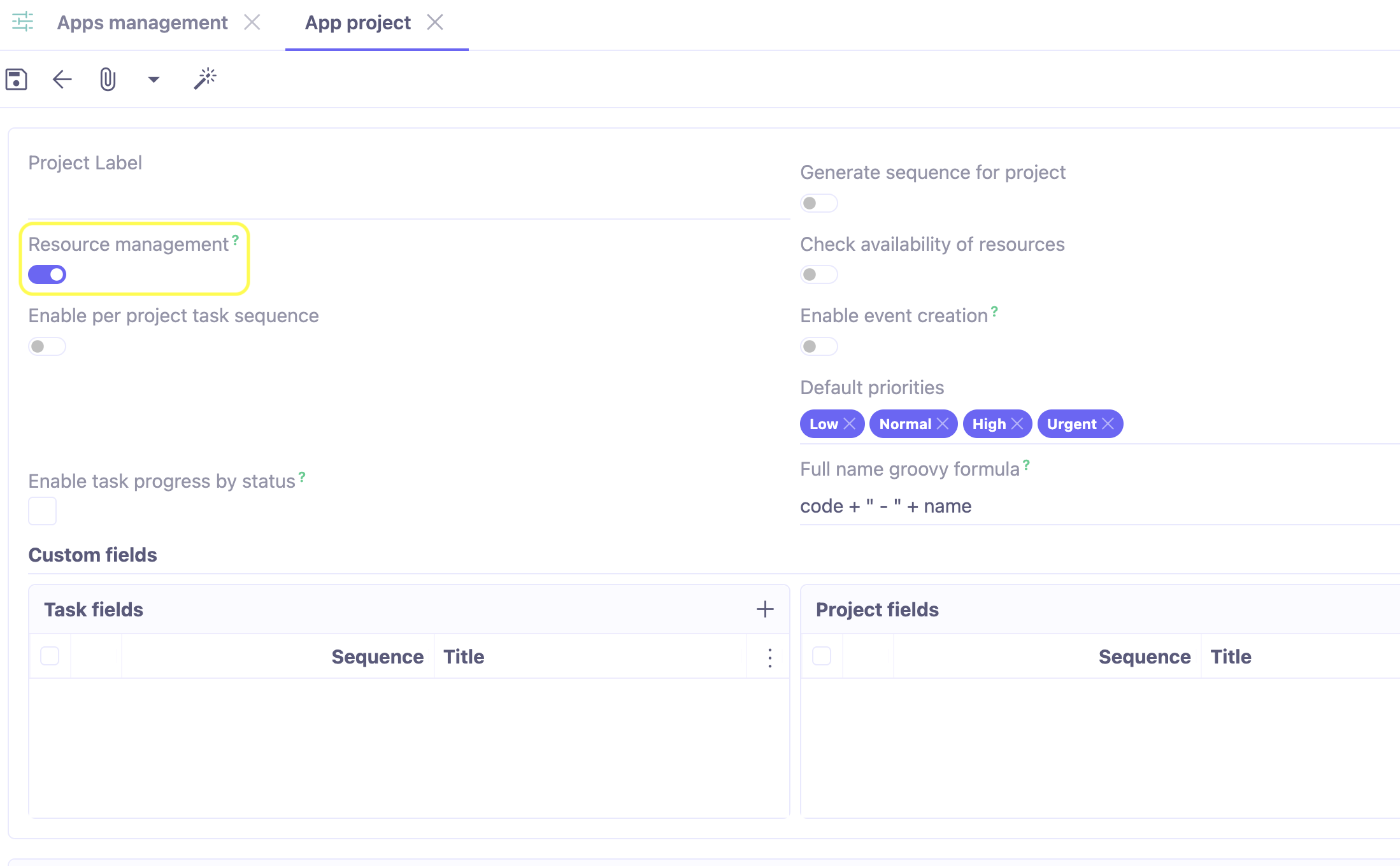Click the Save icon in the toolbar

[16, 79]
